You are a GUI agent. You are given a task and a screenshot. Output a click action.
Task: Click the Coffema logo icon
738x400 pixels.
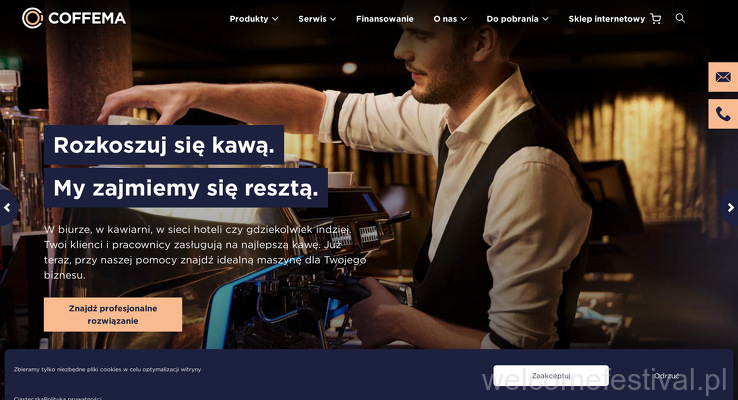pyautogui.click(x=32, y=18)
